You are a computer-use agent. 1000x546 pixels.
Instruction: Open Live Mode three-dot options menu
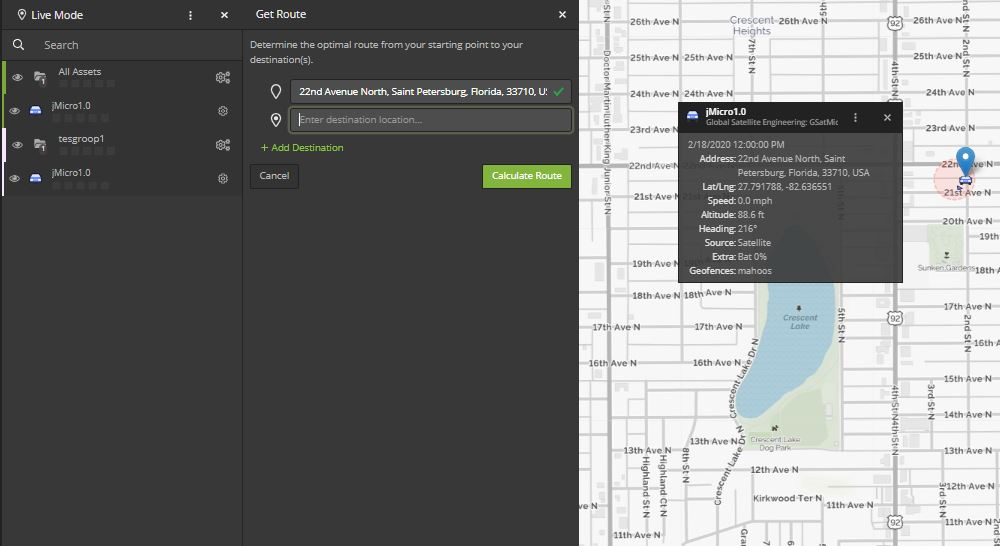[191, 15]
